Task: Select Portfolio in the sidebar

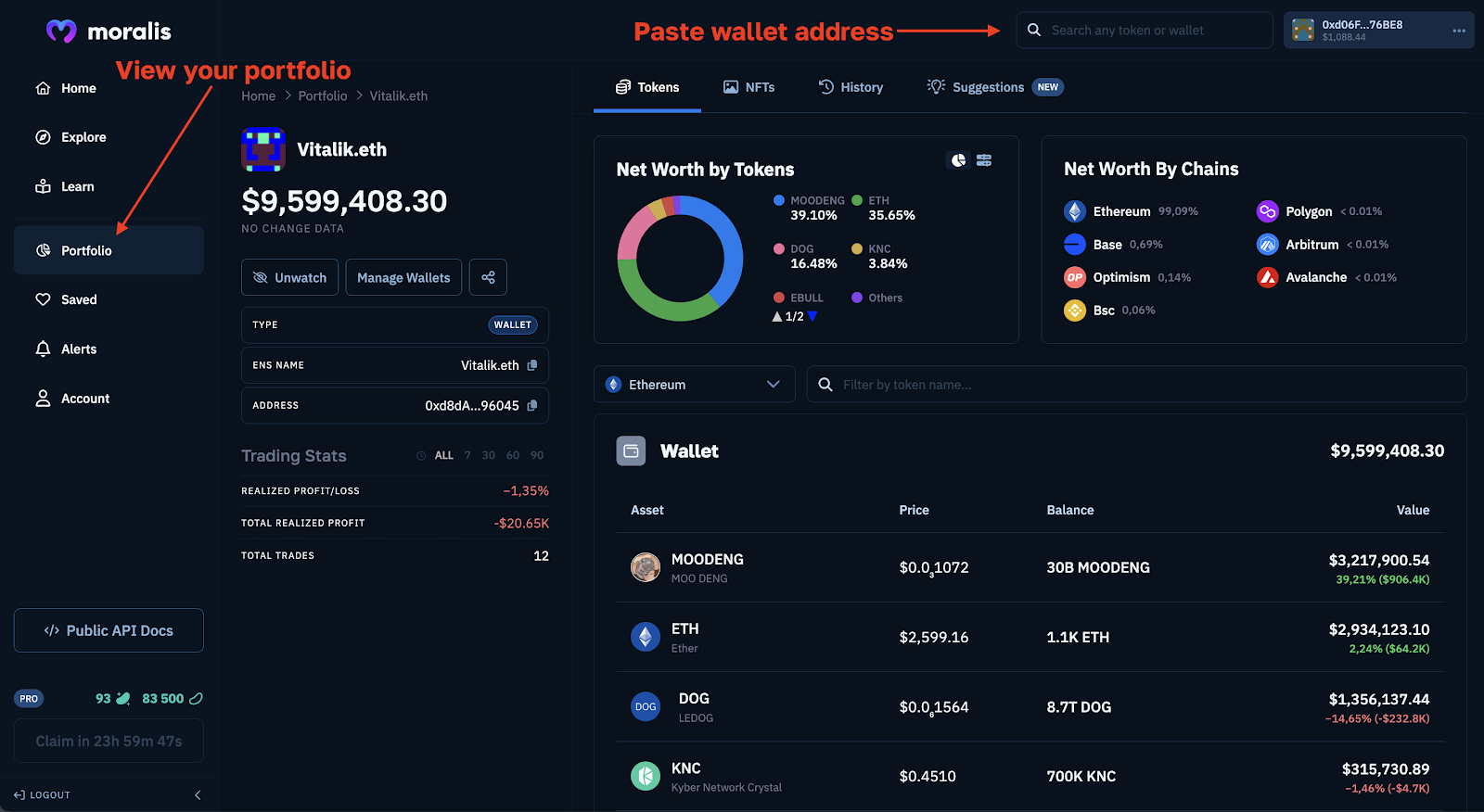Action: (x=109, y=250)
